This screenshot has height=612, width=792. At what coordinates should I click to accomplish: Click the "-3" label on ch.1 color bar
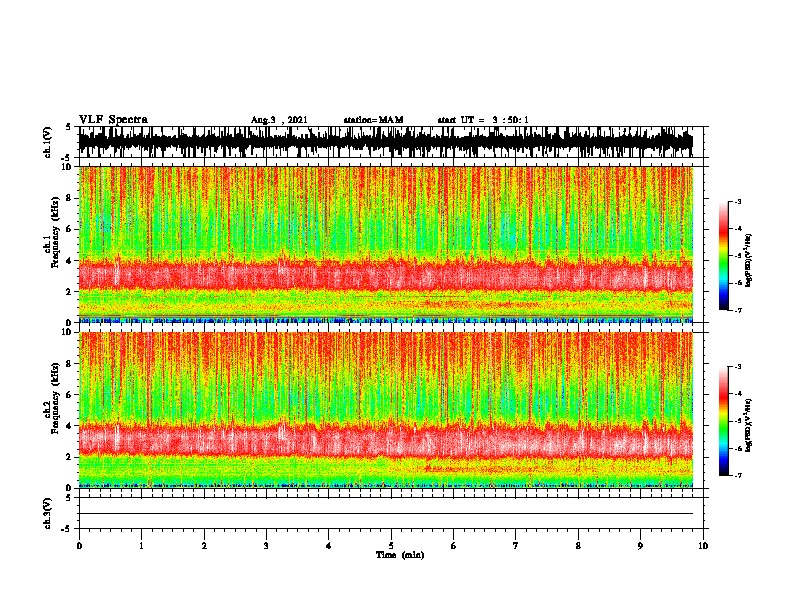738,201
